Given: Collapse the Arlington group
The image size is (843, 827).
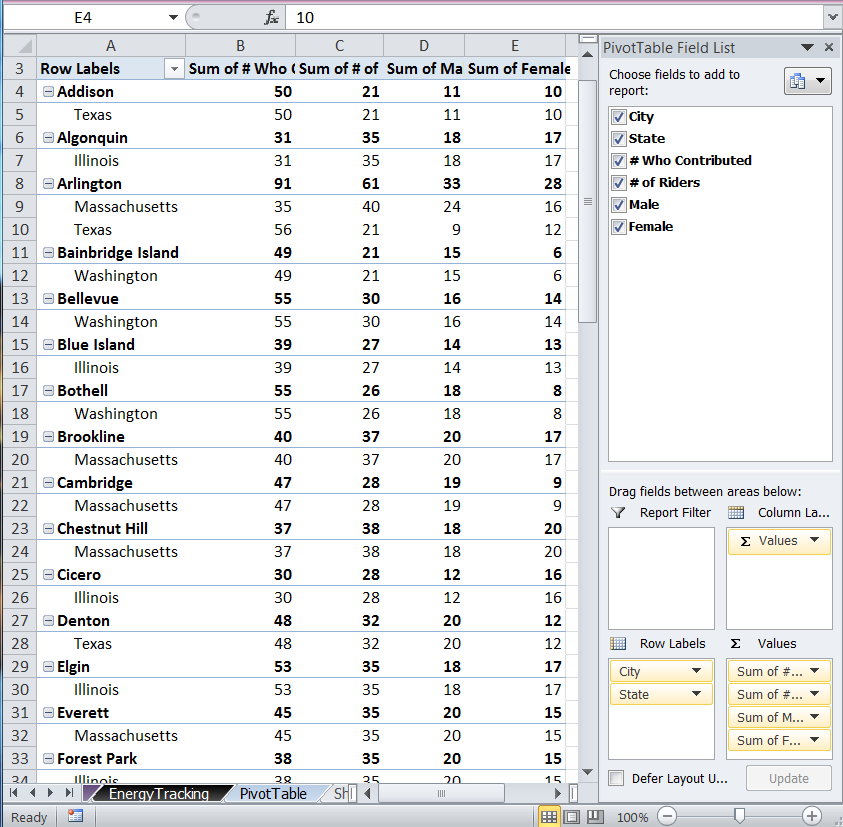Looking at the screenshot, I should (48, 184).
